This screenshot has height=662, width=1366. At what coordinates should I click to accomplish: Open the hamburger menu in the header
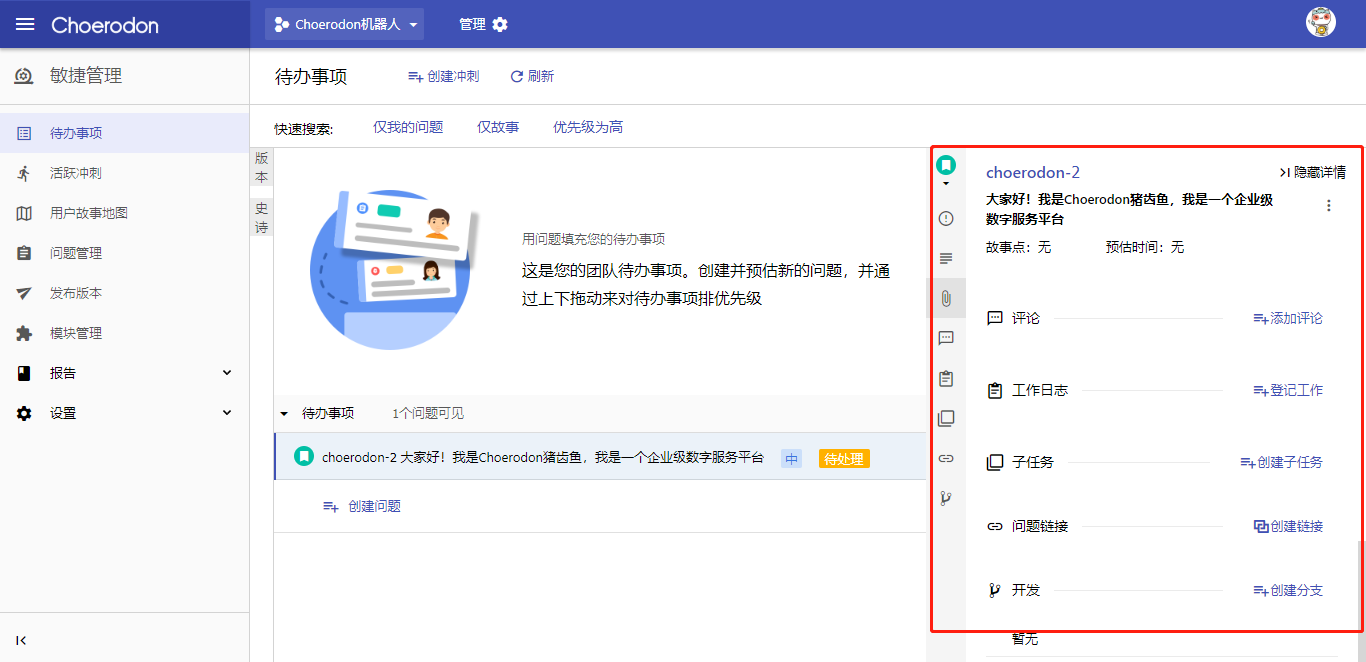(25, 24)
